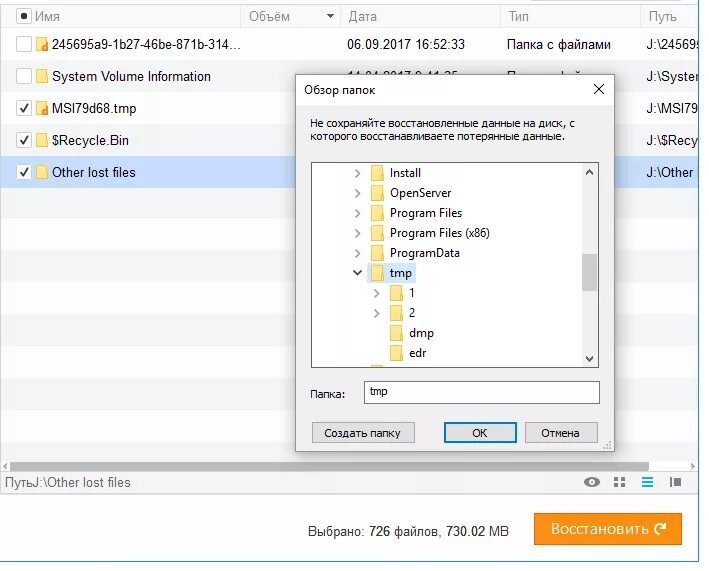The image size is (709, 571).
Task: Click the Install folder icon in tree
Action: pos(377,173)
